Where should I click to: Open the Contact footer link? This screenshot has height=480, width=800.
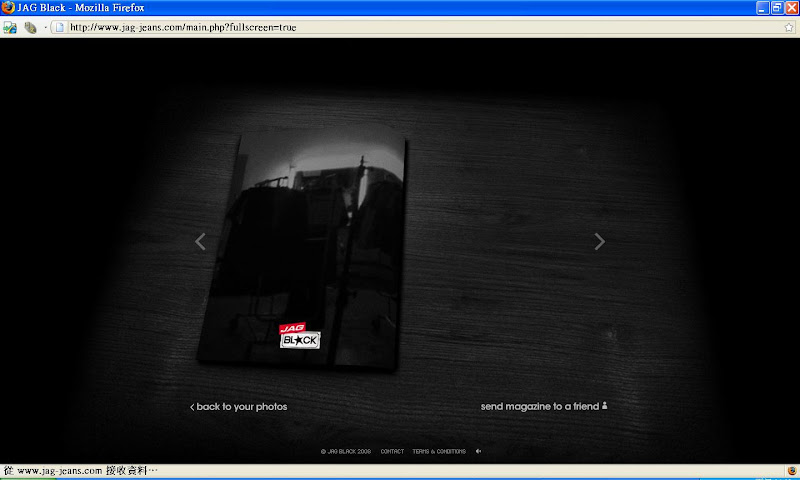392,451
